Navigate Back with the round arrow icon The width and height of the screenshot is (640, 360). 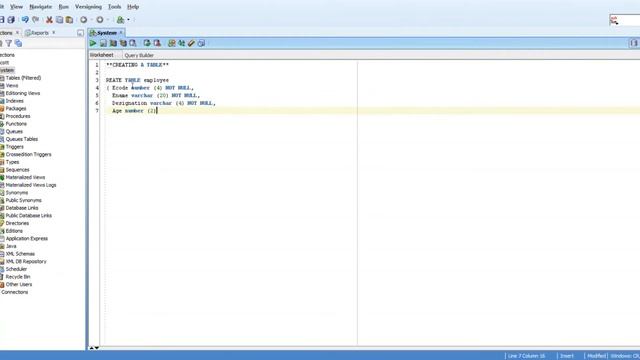click(84, 20)
